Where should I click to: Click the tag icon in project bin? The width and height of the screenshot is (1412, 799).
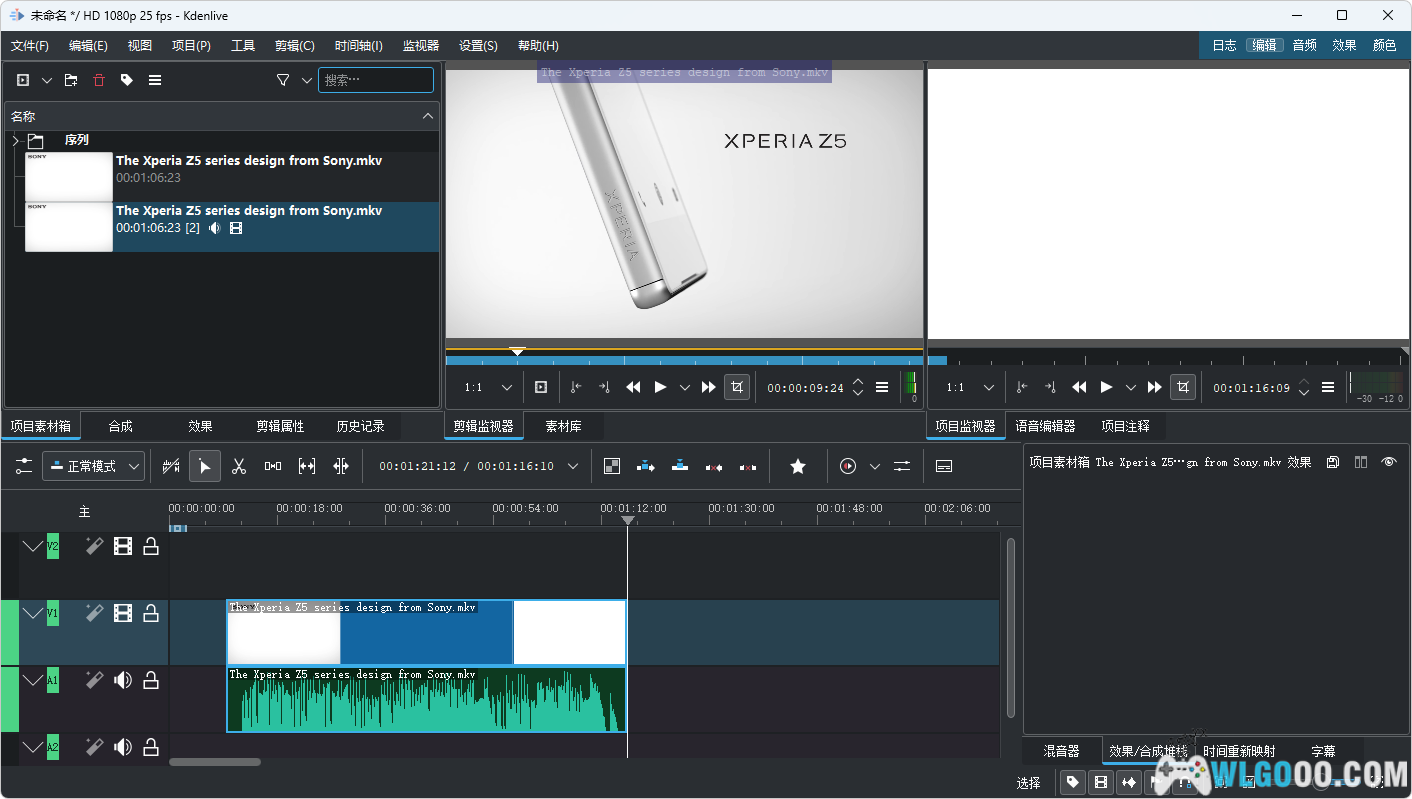pyautogui.click(x=127, y=80)
